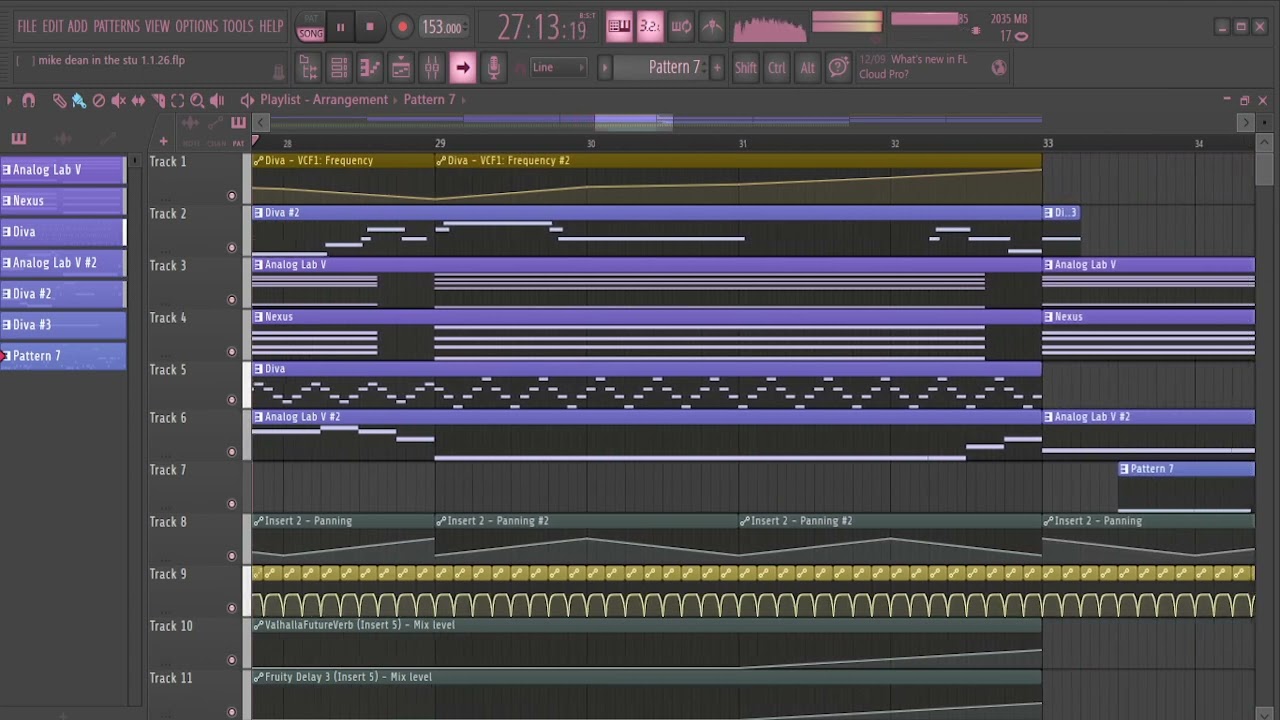
Task: Open Diva #2 clip menu on Track 2
Action: pos(258,213)
